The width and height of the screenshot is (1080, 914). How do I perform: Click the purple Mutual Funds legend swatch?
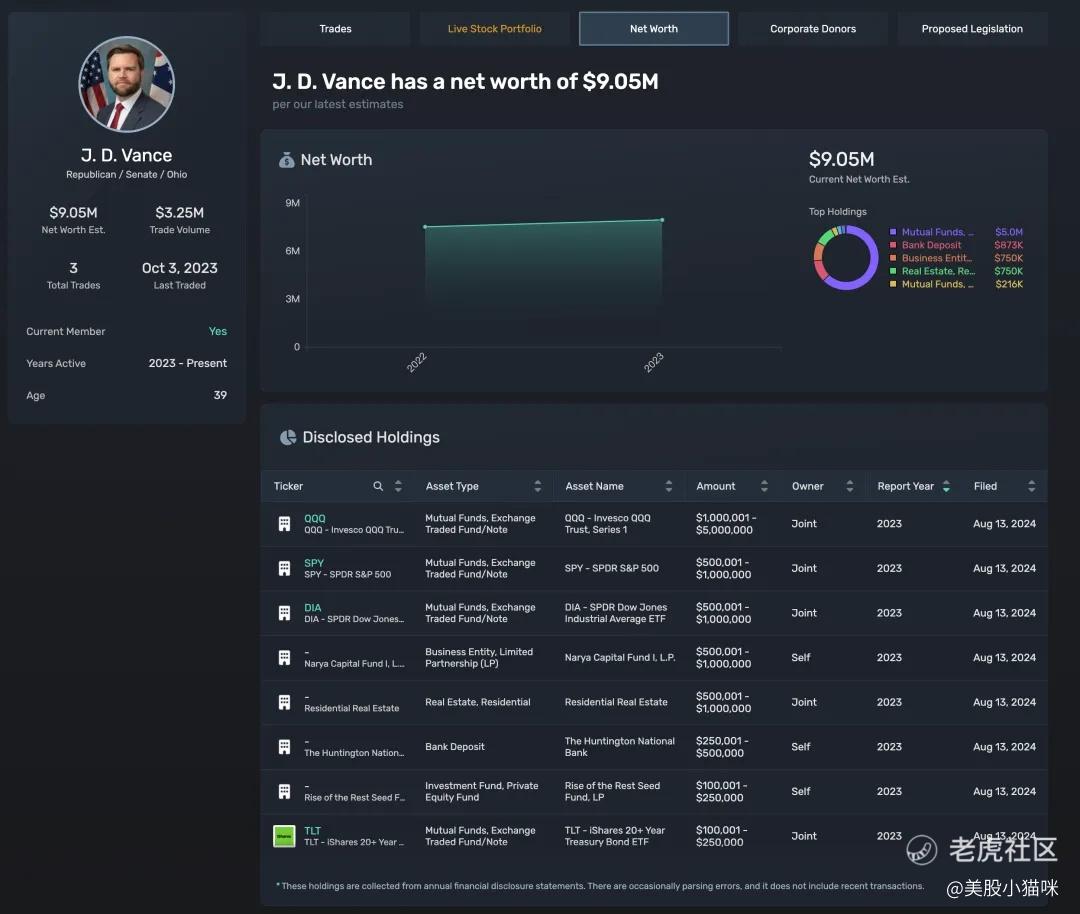(893, 232)
